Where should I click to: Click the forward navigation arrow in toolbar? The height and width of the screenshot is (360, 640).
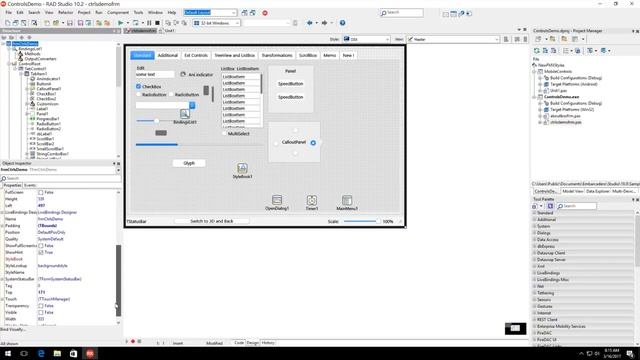[x=324, y=23]
